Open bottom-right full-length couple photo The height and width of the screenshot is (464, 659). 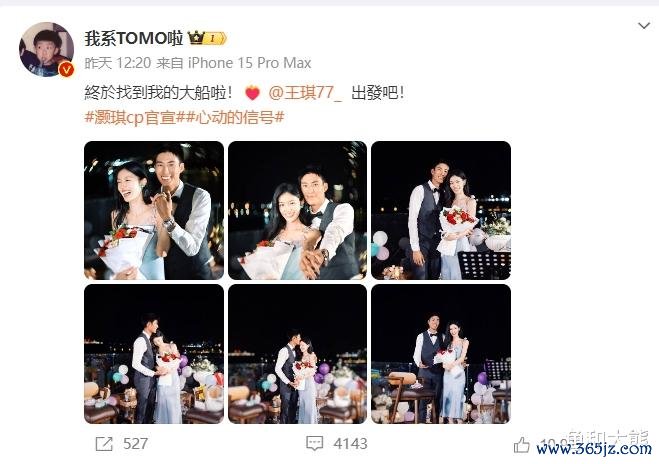[441, 354]
